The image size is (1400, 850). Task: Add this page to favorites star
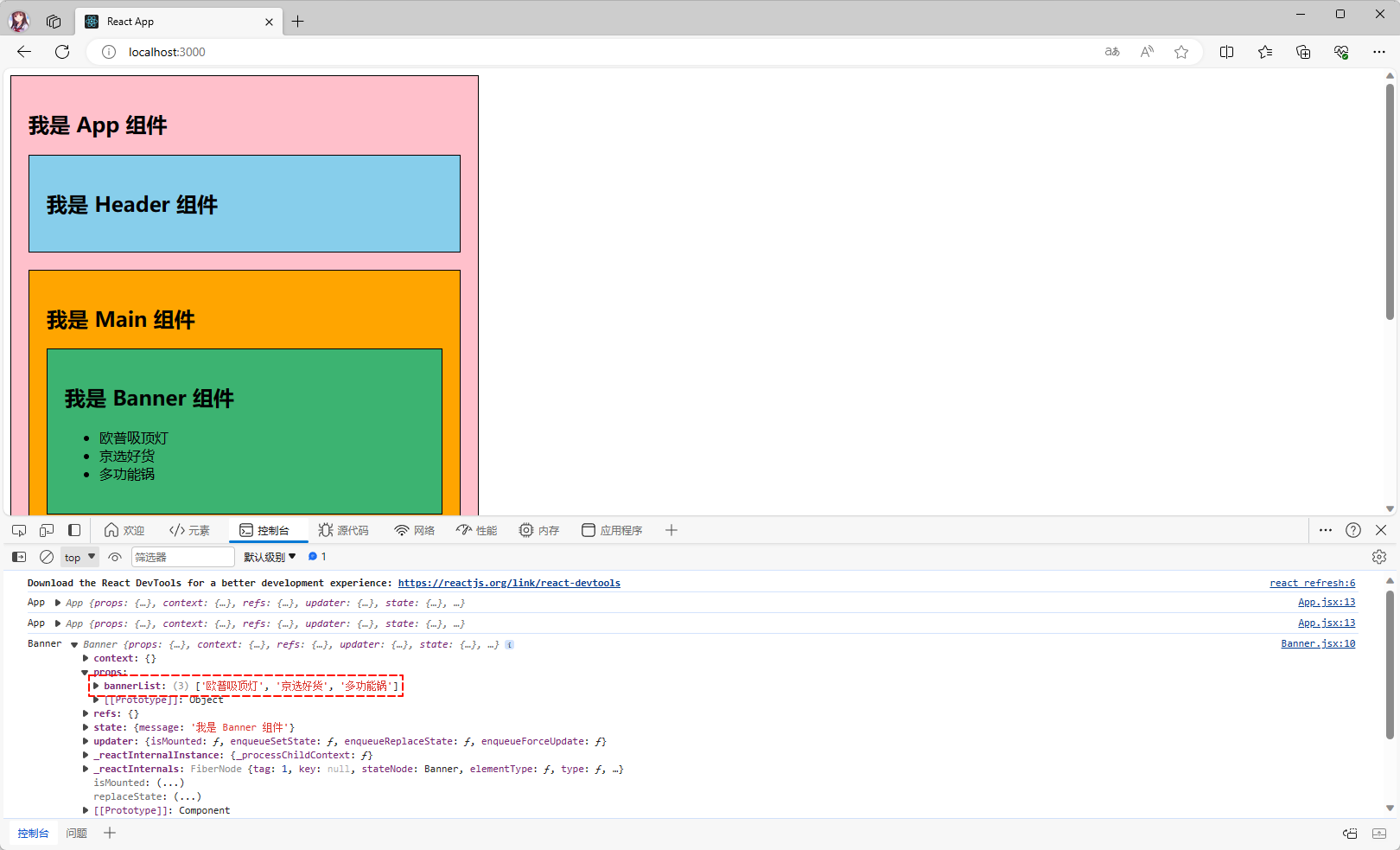tap(1181, 52)
